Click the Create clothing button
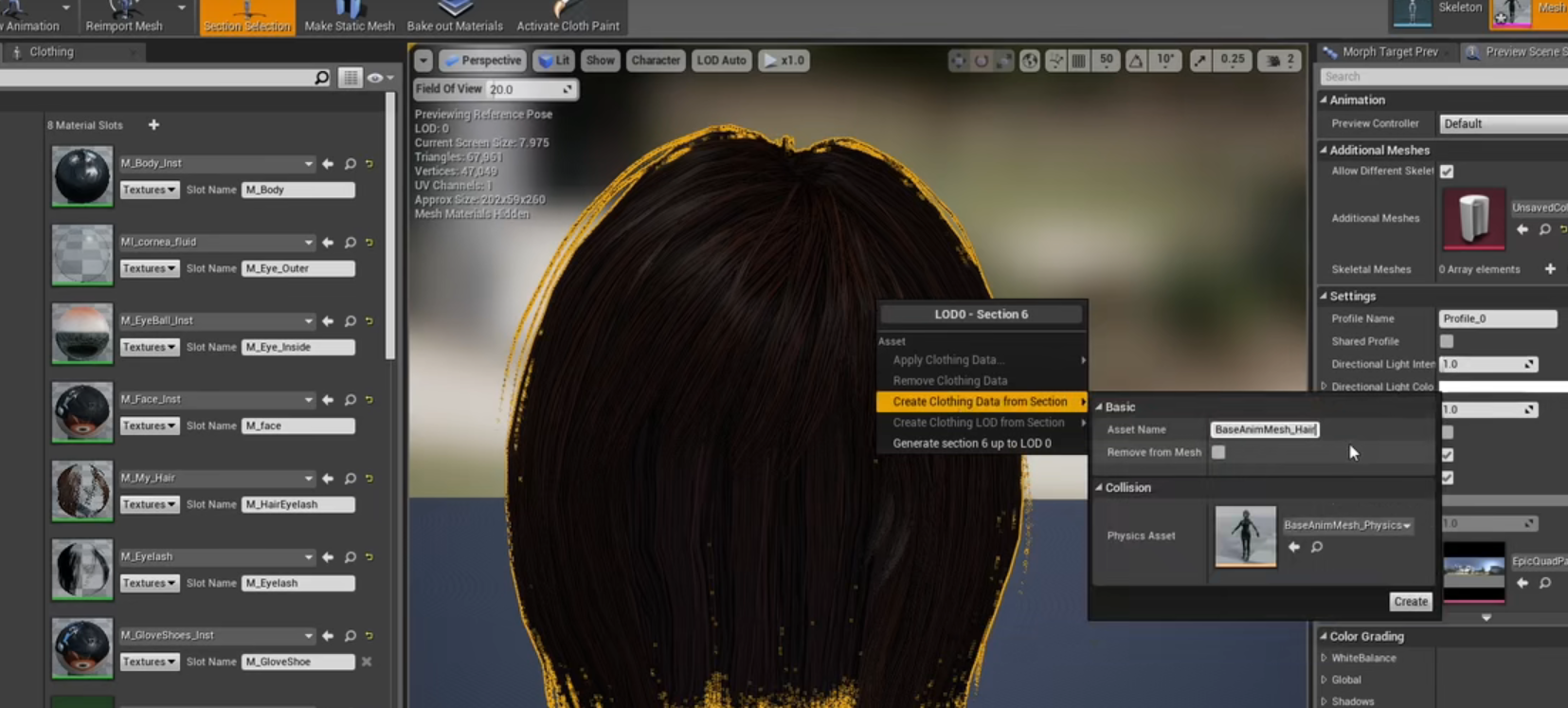This screenshot has width=1568, height=708. (x=1410, y=602)
